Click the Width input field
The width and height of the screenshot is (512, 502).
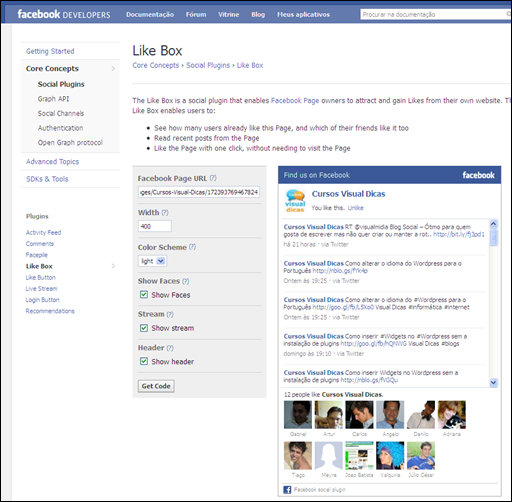(x=155, y=226)
